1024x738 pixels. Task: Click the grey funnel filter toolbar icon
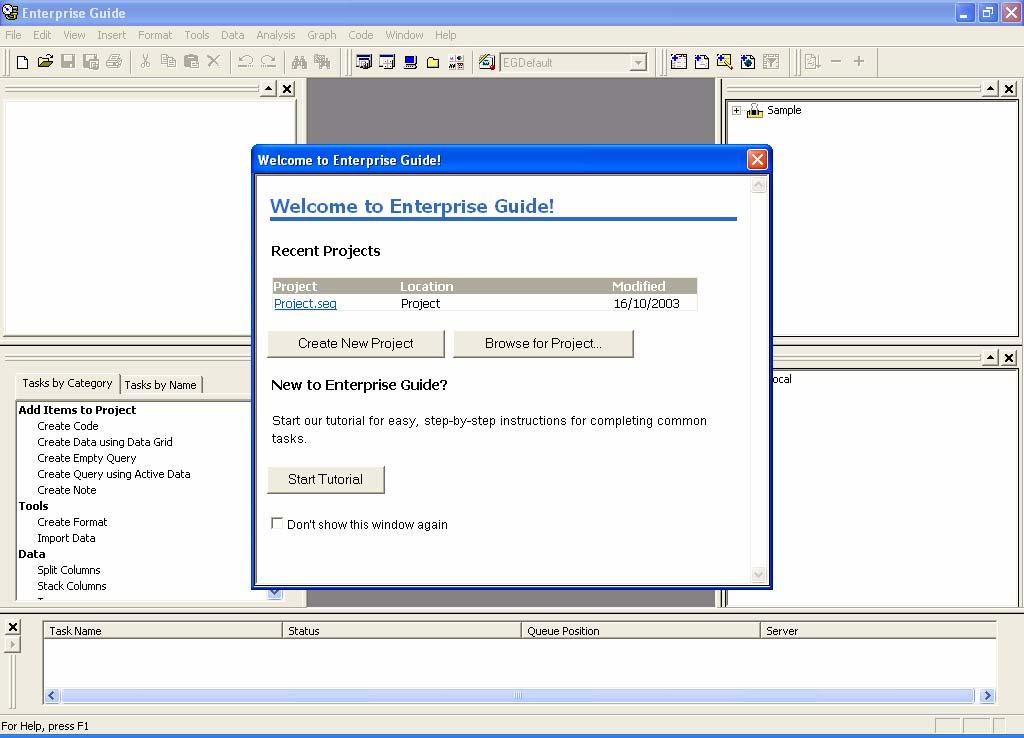(771, 62)
